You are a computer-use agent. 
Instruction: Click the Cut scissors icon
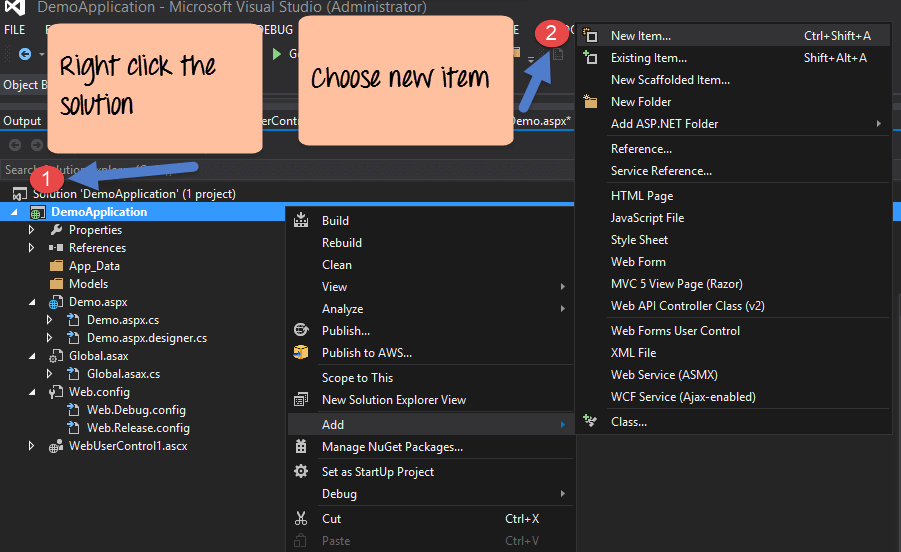[x=301, y=519]
